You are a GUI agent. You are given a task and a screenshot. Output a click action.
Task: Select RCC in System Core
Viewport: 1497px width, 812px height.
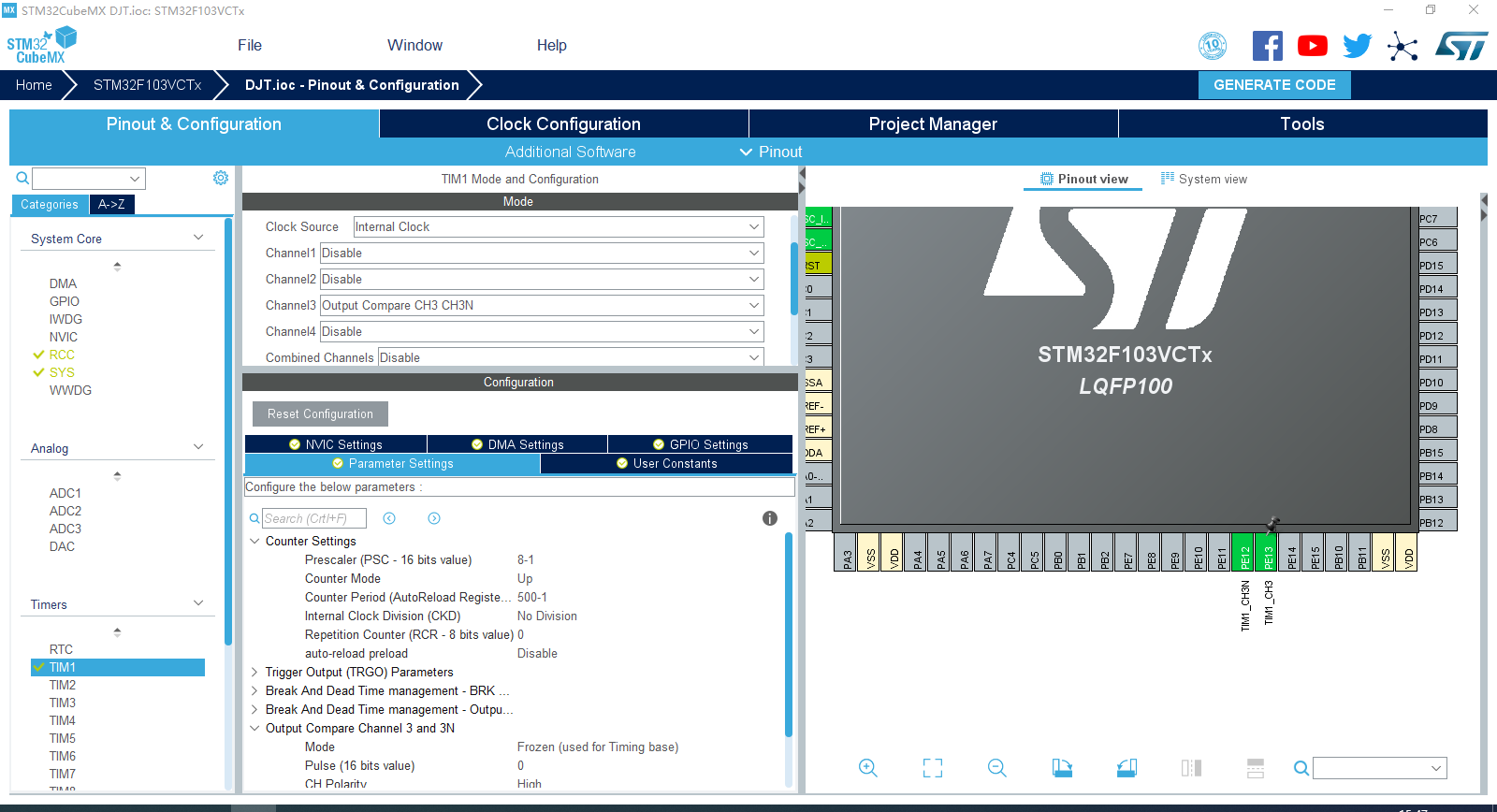tap(62, 355)
